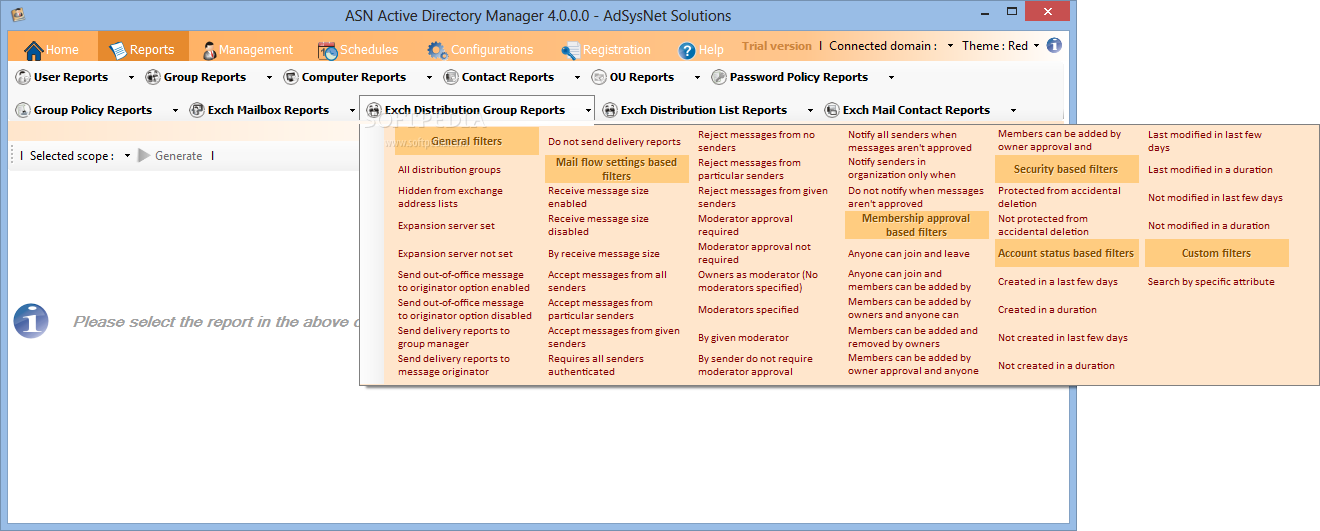Screen dimensions: 1320x531
Task: Click the Home tab house icon
Action: click(33, 50)
